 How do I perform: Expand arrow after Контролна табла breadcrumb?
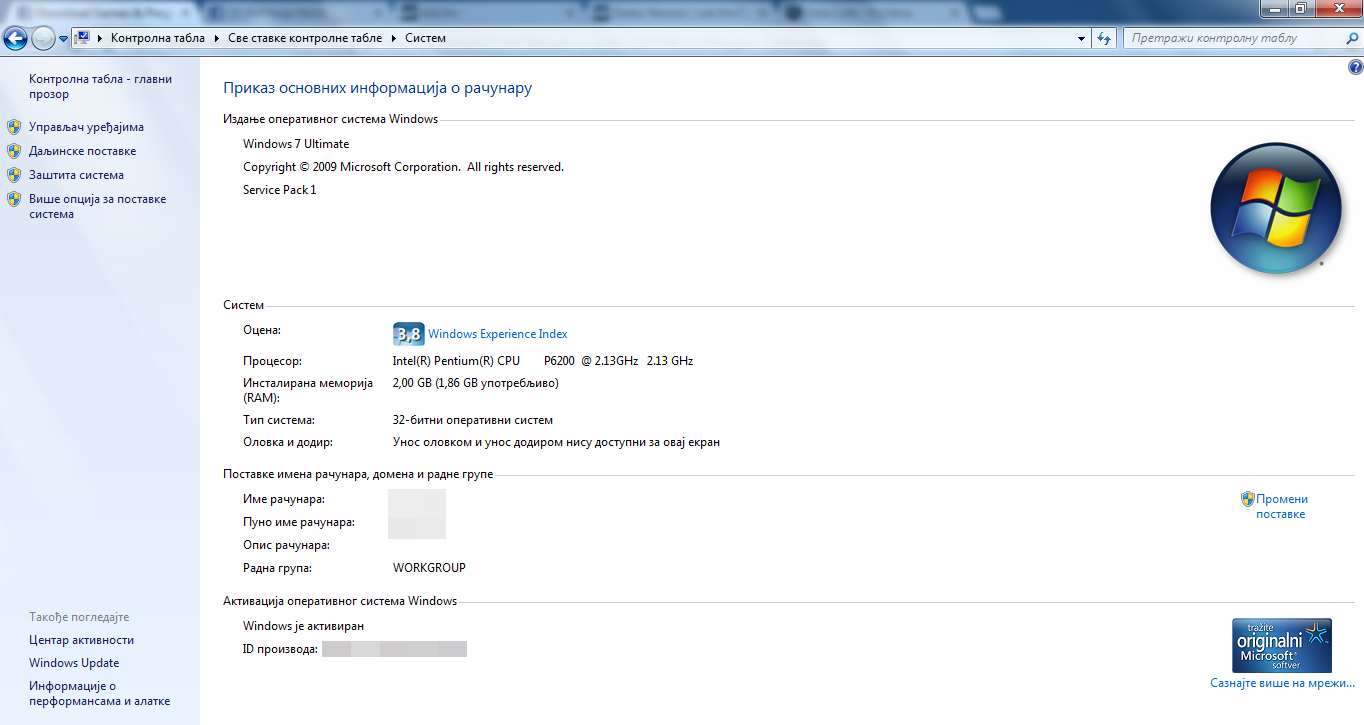[x=215, y=38]
